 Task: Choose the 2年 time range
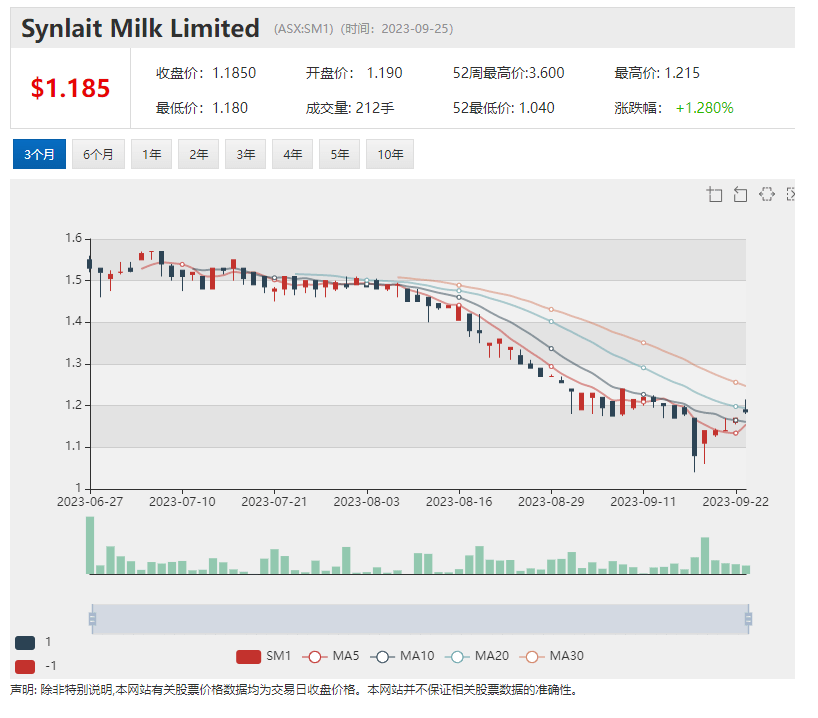pyautogui.click(x=198, y=154)
